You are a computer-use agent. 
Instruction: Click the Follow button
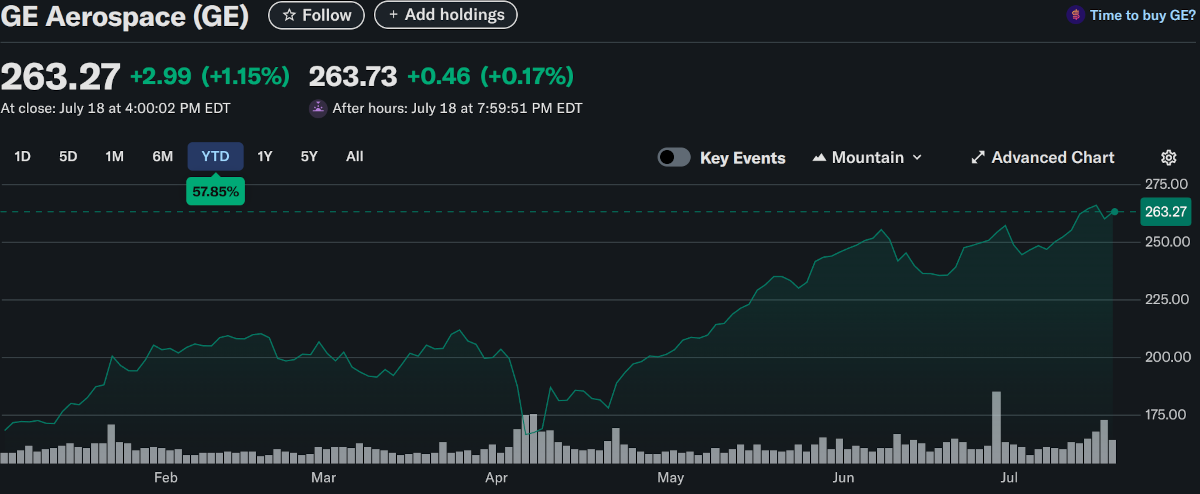(x=316, y=15)
